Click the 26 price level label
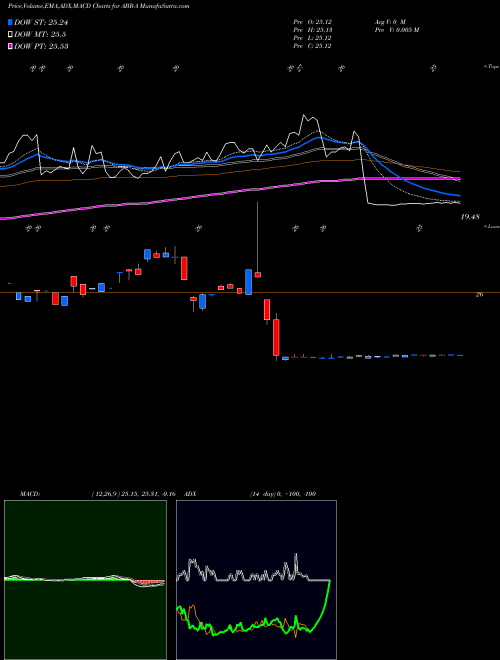 pyautogui.click(x=479, y=295)
